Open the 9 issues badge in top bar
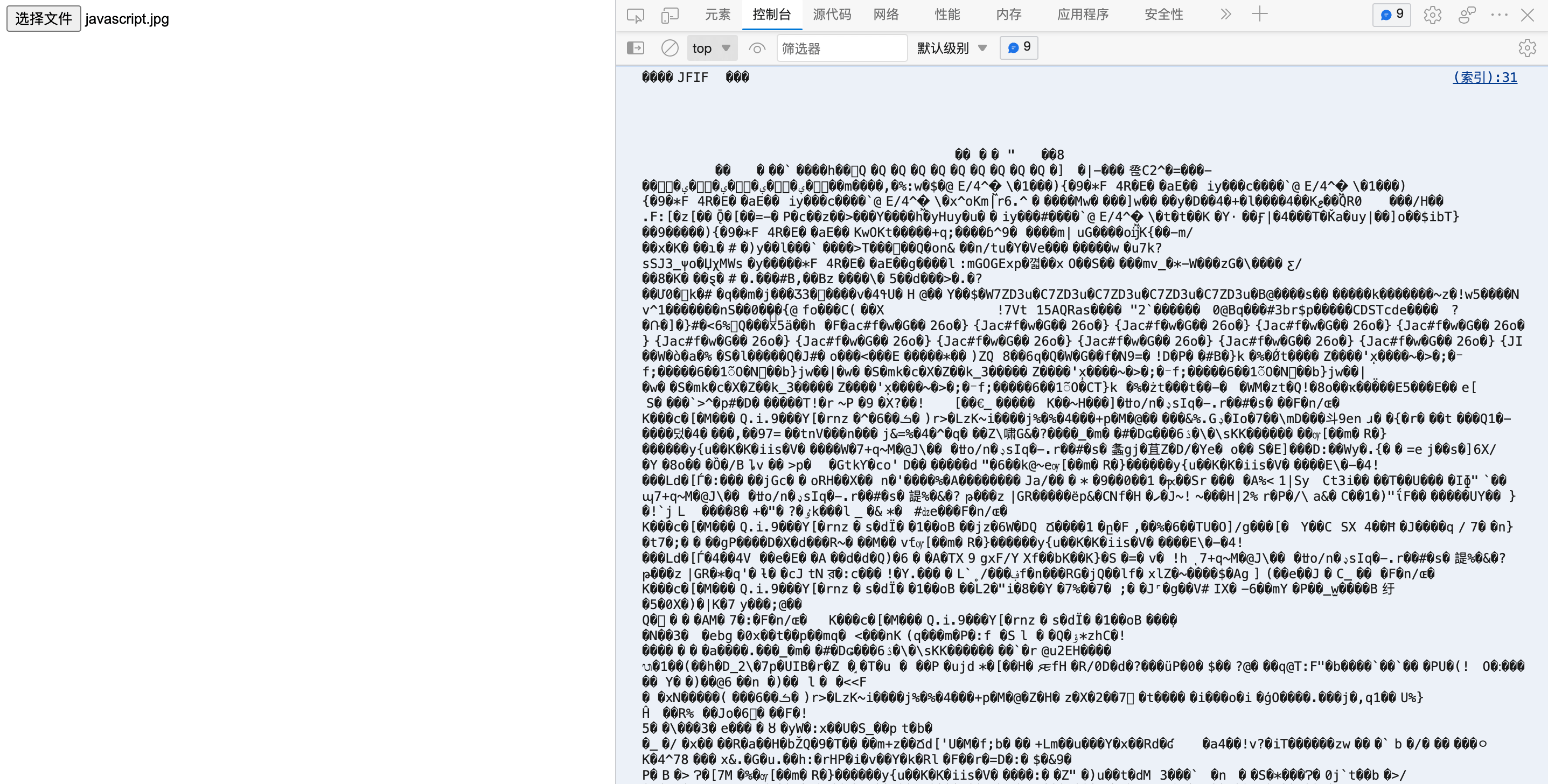This screenshot has width=1548, height=784. pyautogui.click(x=1391, y=15)
